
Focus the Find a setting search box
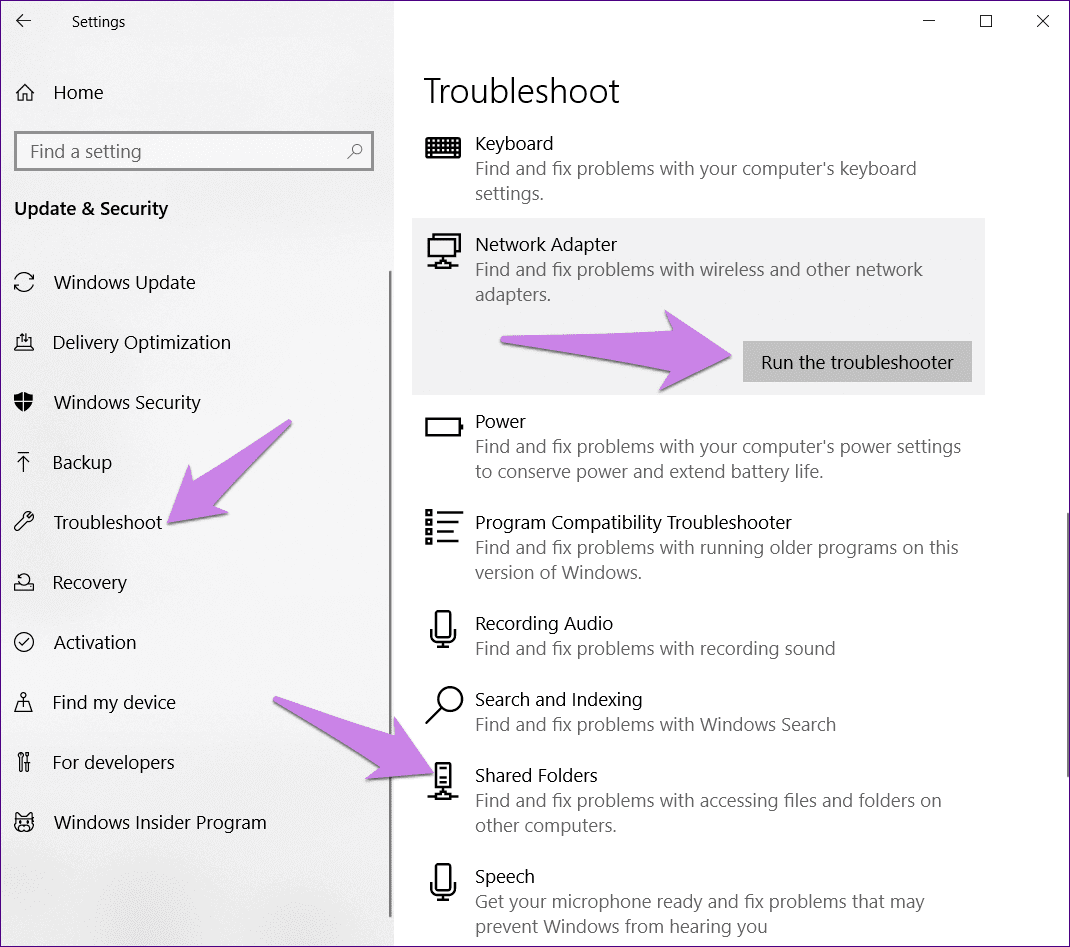tap(194, 151)
